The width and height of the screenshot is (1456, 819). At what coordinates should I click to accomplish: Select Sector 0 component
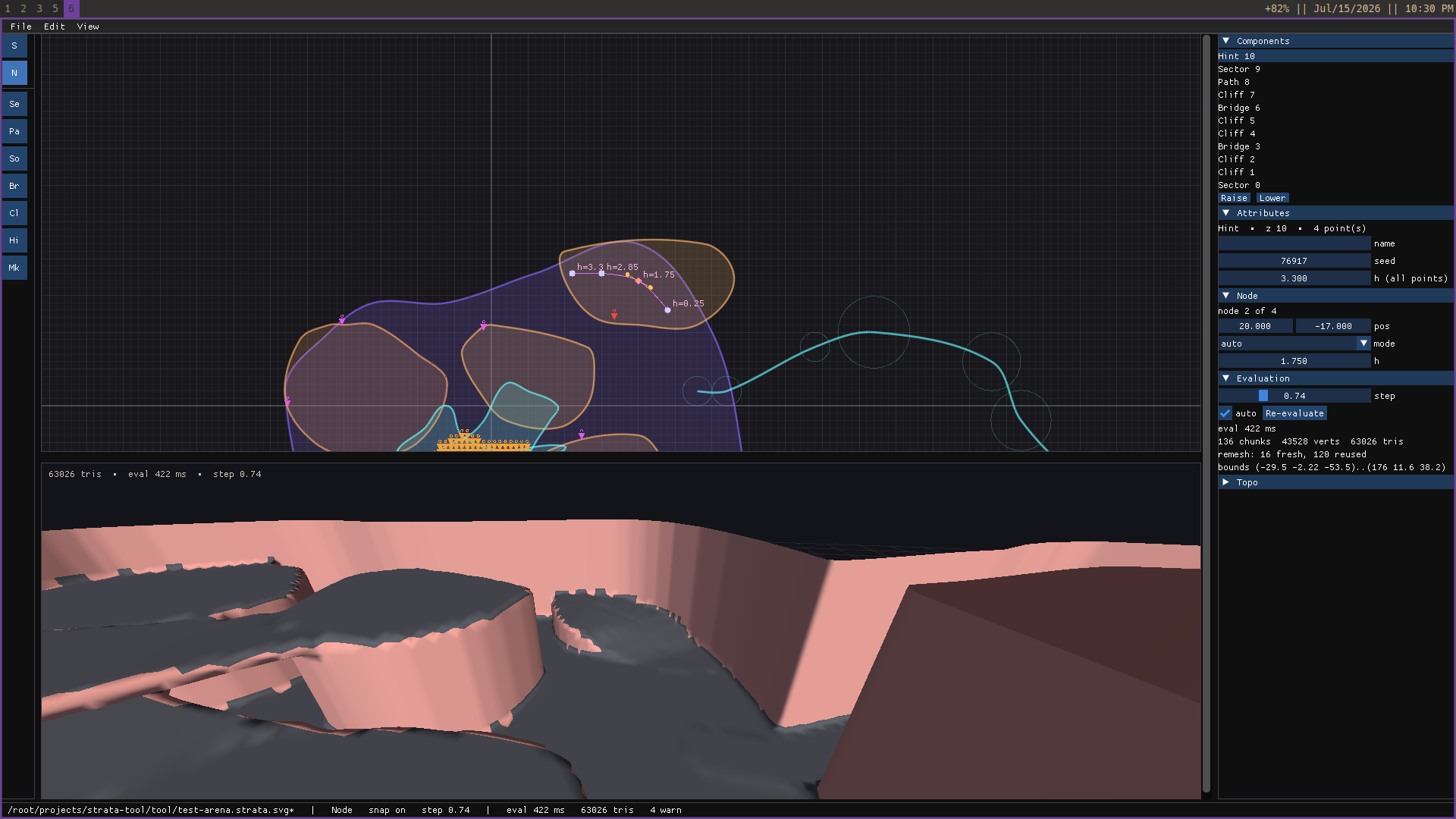click(1335, 185)
